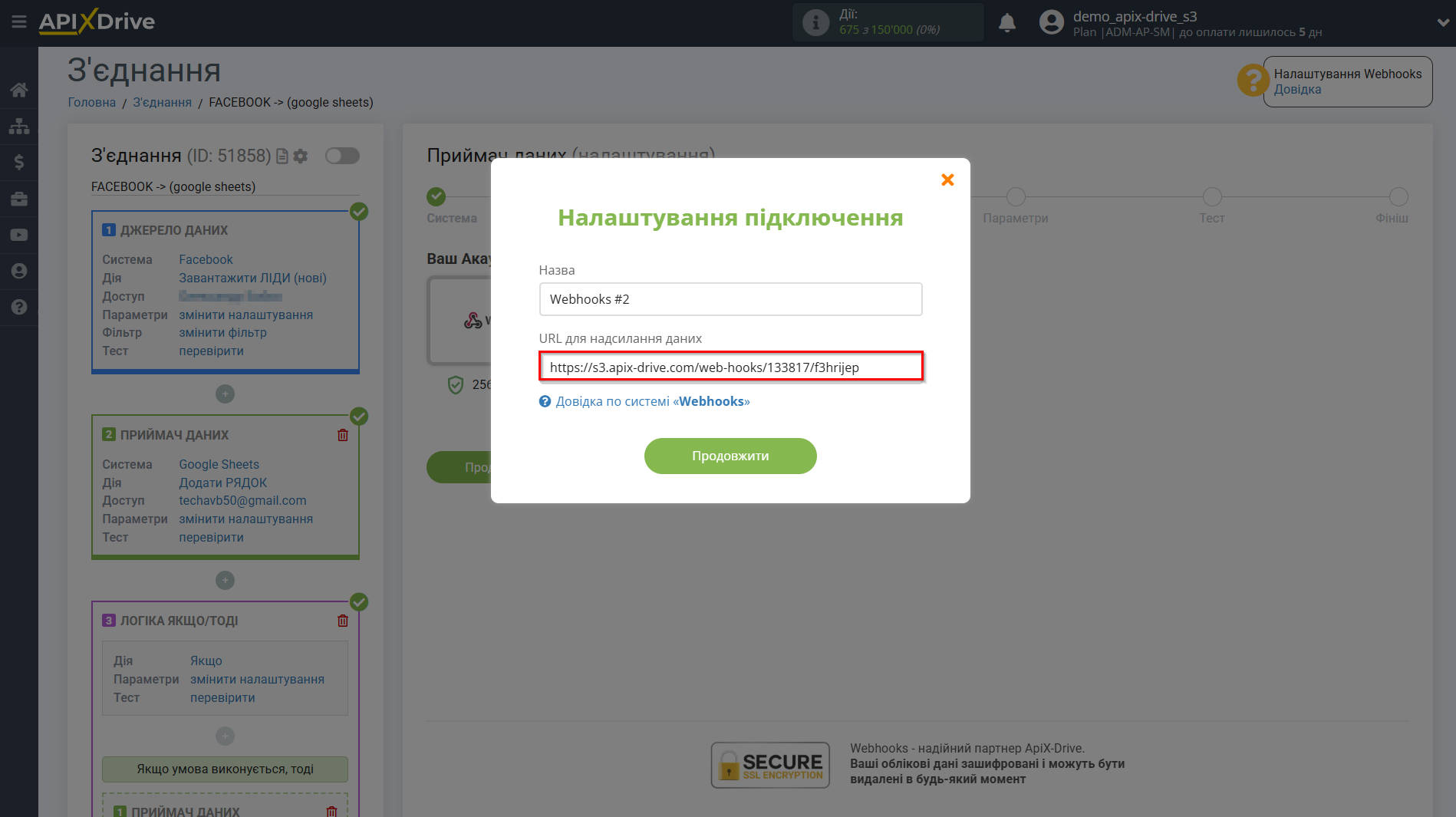The height and width of the screenshot is (817, 1456).
Task: Open the connections sitemap icon in sidebar
Action: (x=19, y=126)
